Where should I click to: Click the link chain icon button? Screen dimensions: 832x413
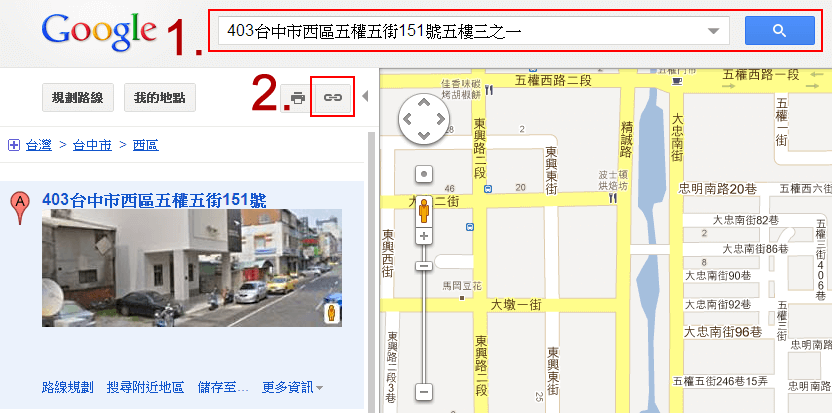(333, 98)
